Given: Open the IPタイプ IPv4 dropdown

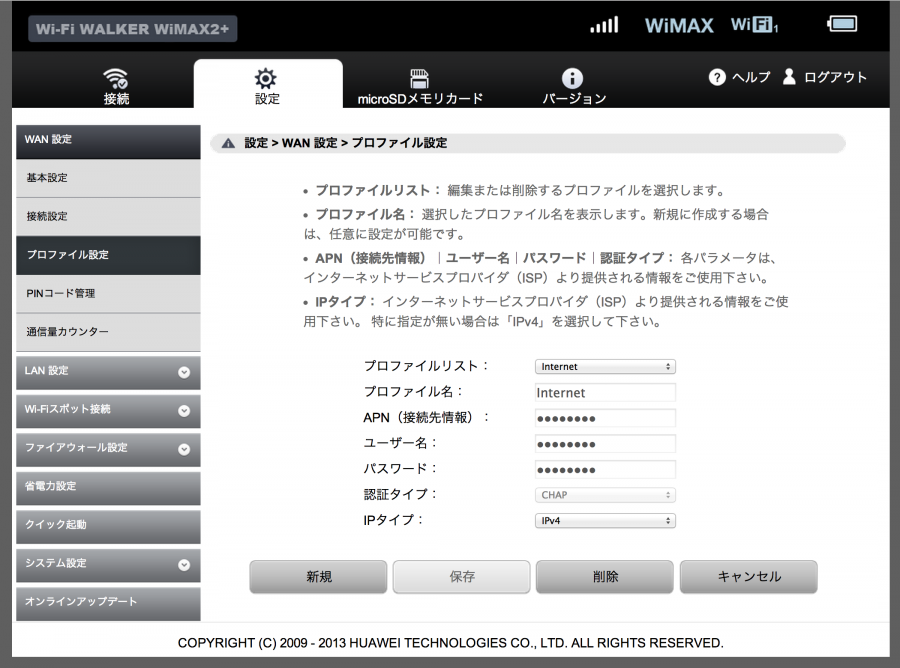Looking at the screenshot, I should 605,520.
